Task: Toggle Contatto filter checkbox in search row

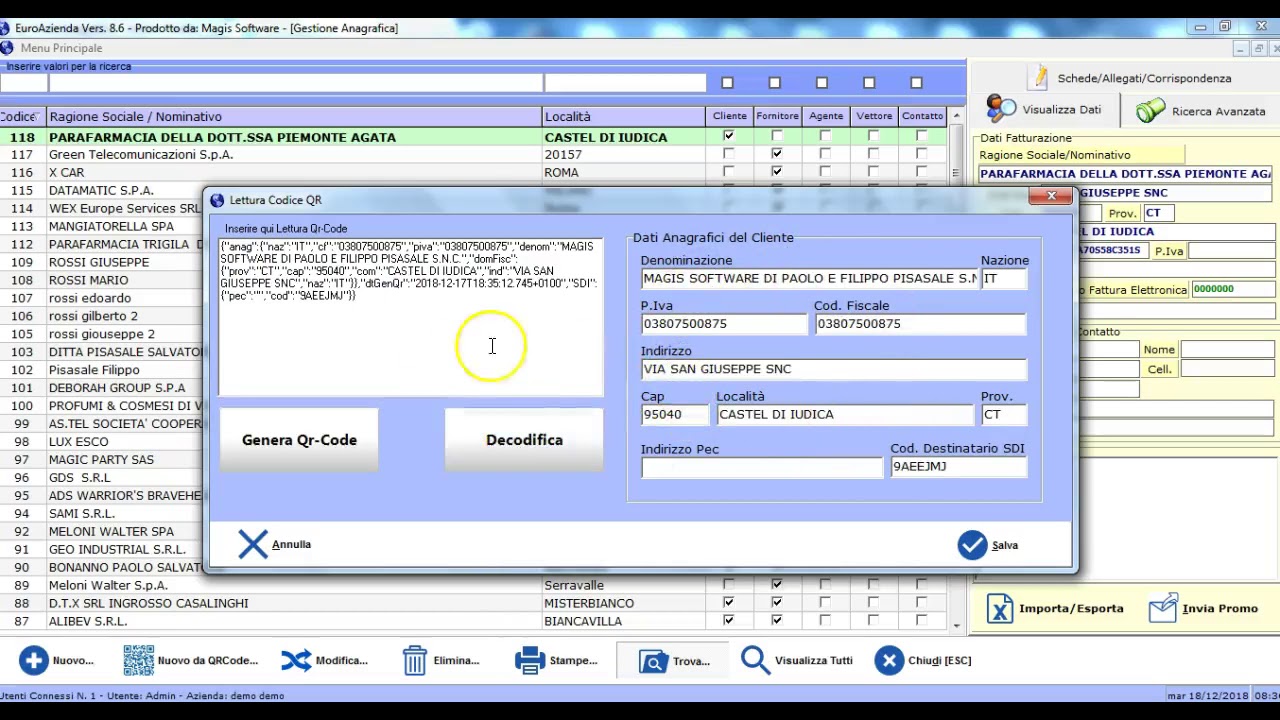Action: click(916, 83)
